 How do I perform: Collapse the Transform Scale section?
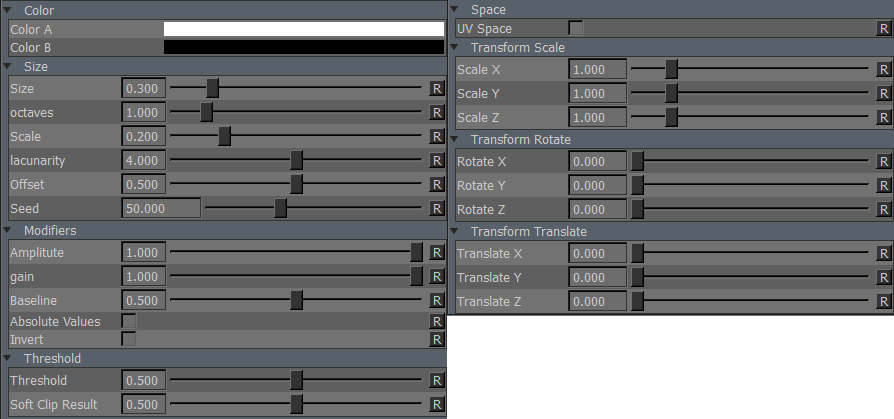454,47
